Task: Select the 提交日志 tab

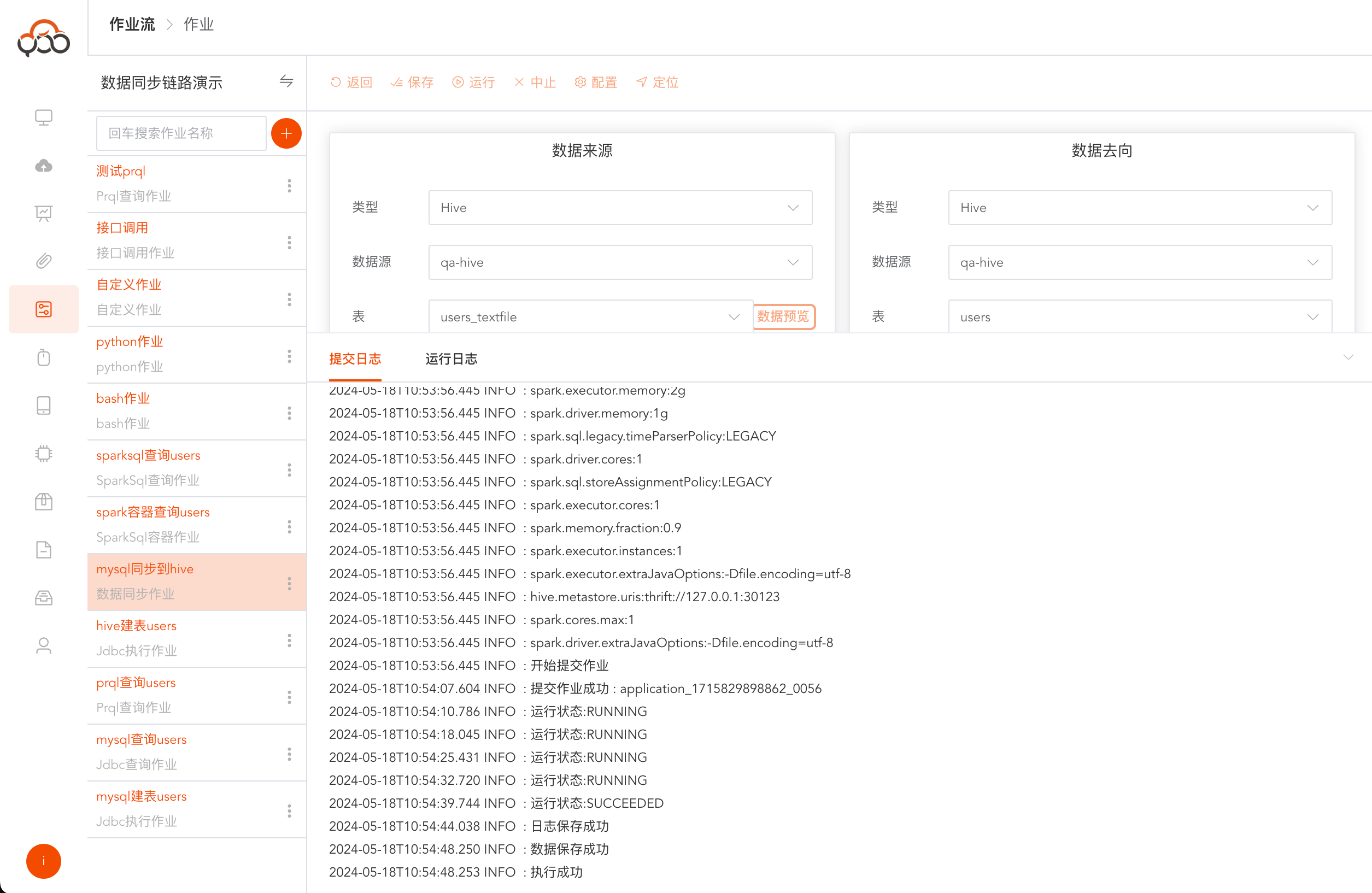Action: coord(355,359)
